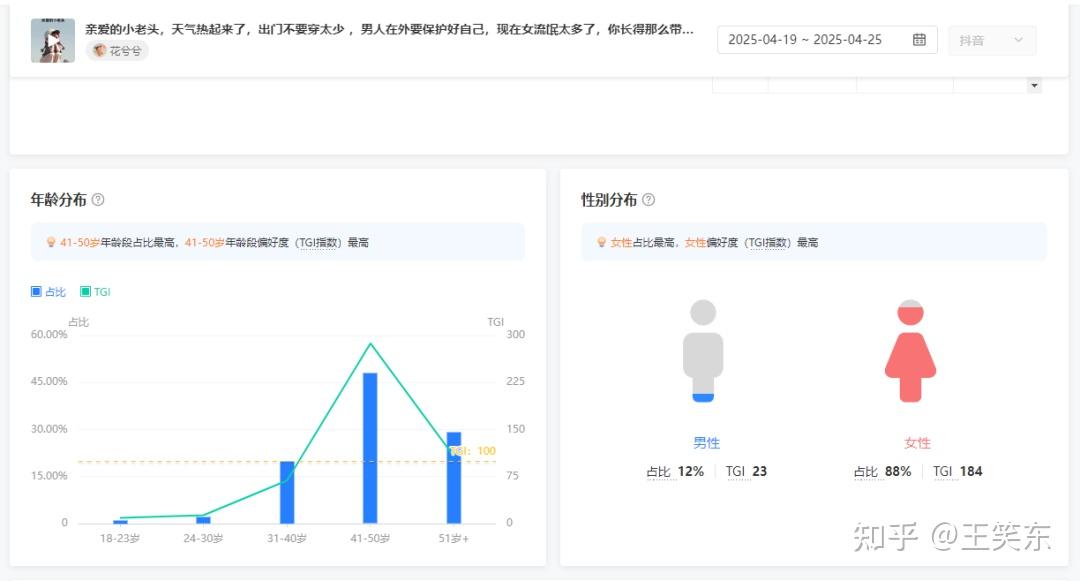Click the small down arrow below platform dropdown
Viewport: 1080px width, 581px height.
click(1034, 85)
